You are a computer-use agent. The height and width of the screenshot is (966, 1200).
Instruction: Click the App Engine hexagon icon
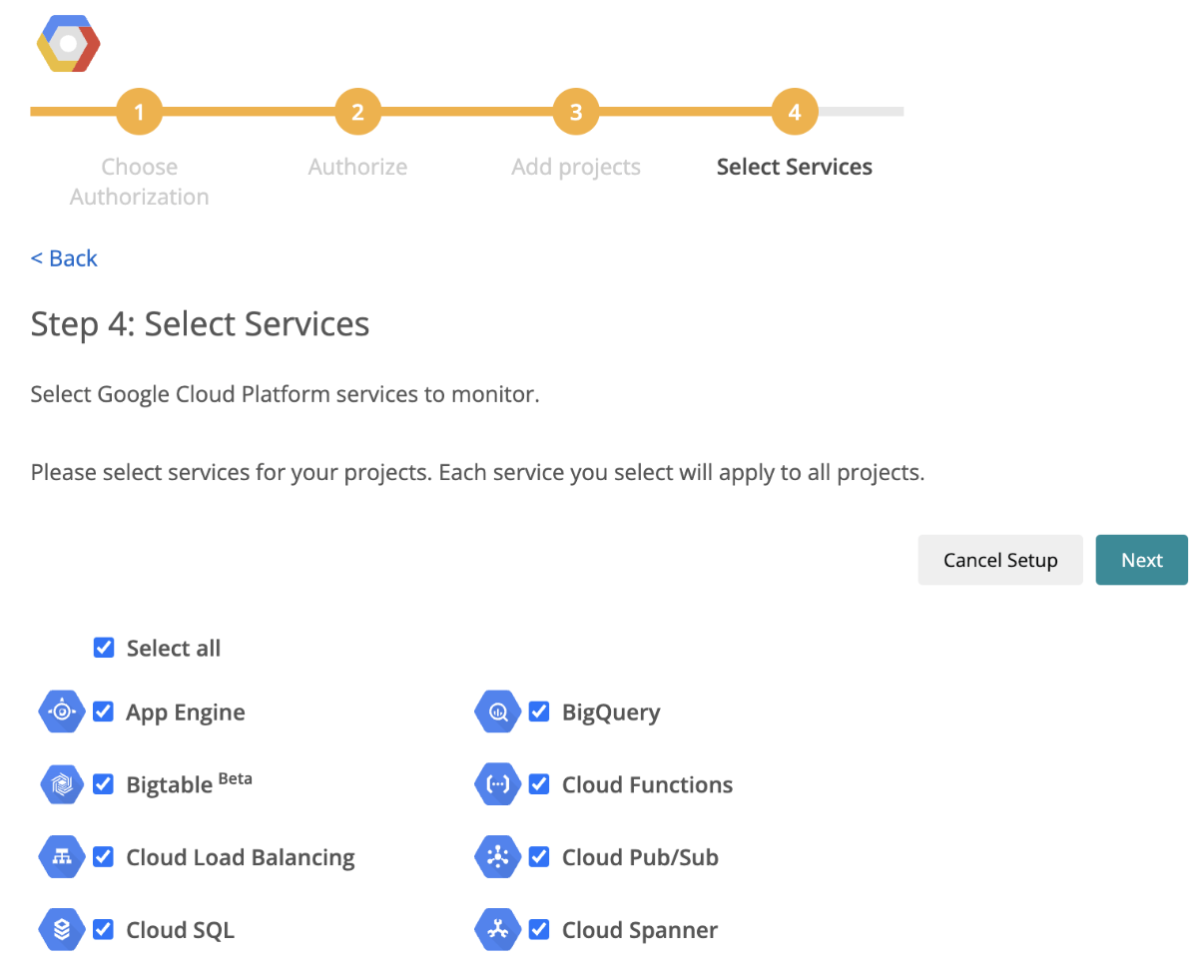62,712
